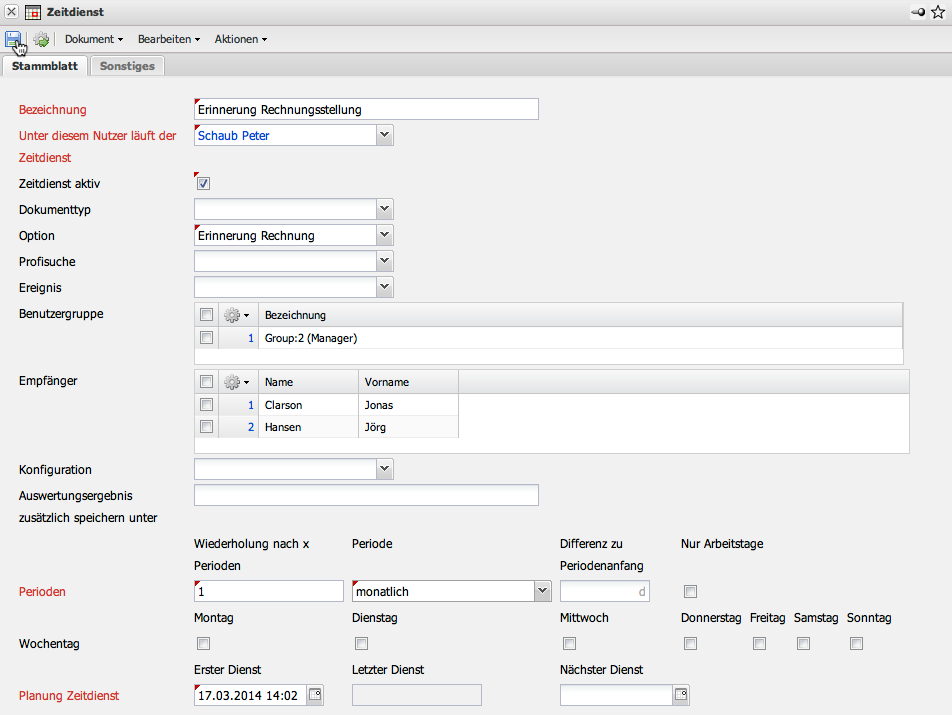Open the Dokument menu
This screenshot has height=715, width=952.
click(x=93, y=39)
